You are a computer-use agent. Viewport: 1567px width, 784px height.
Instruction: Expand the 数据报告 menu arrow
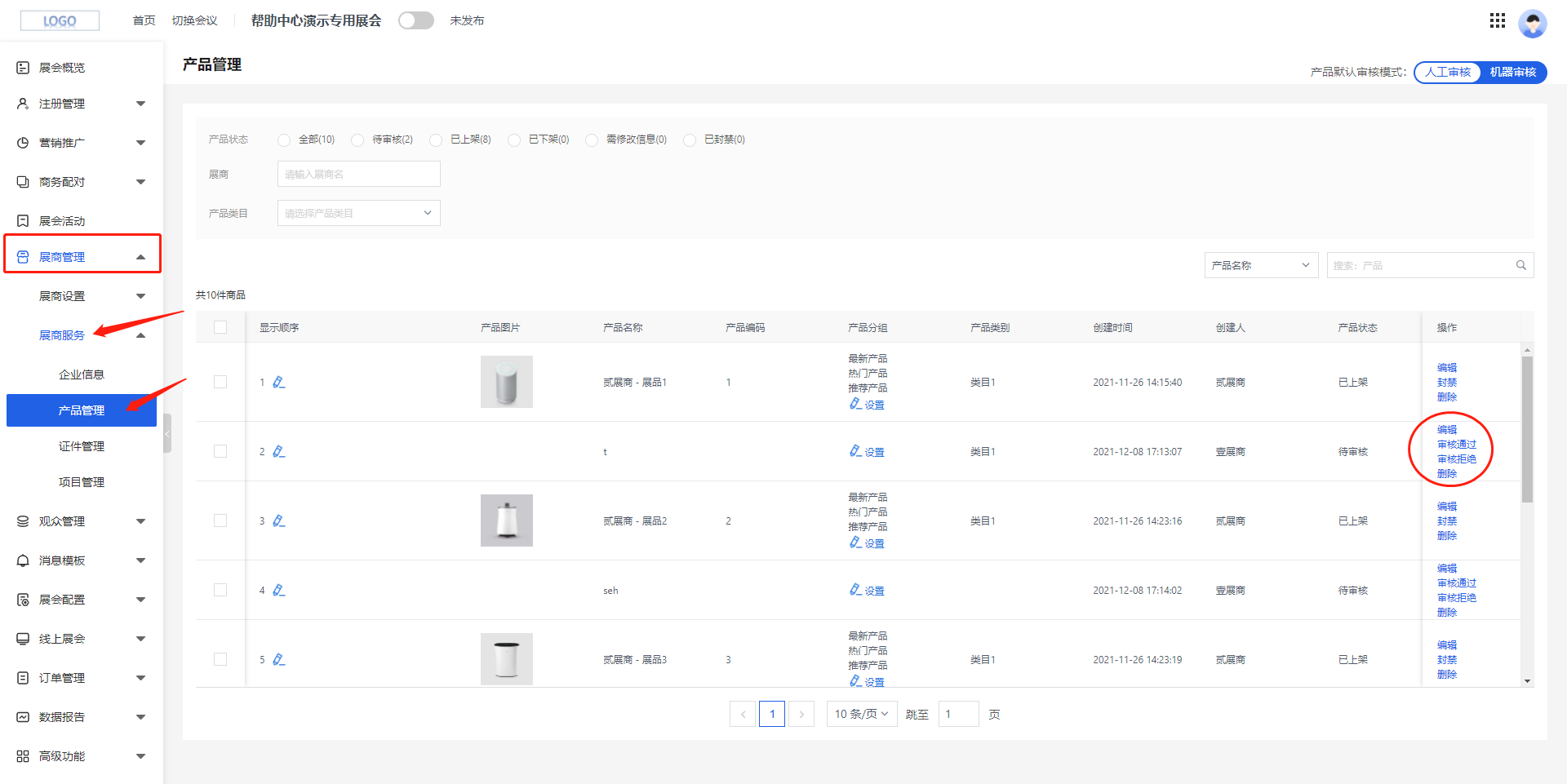[x=140, y=717]
